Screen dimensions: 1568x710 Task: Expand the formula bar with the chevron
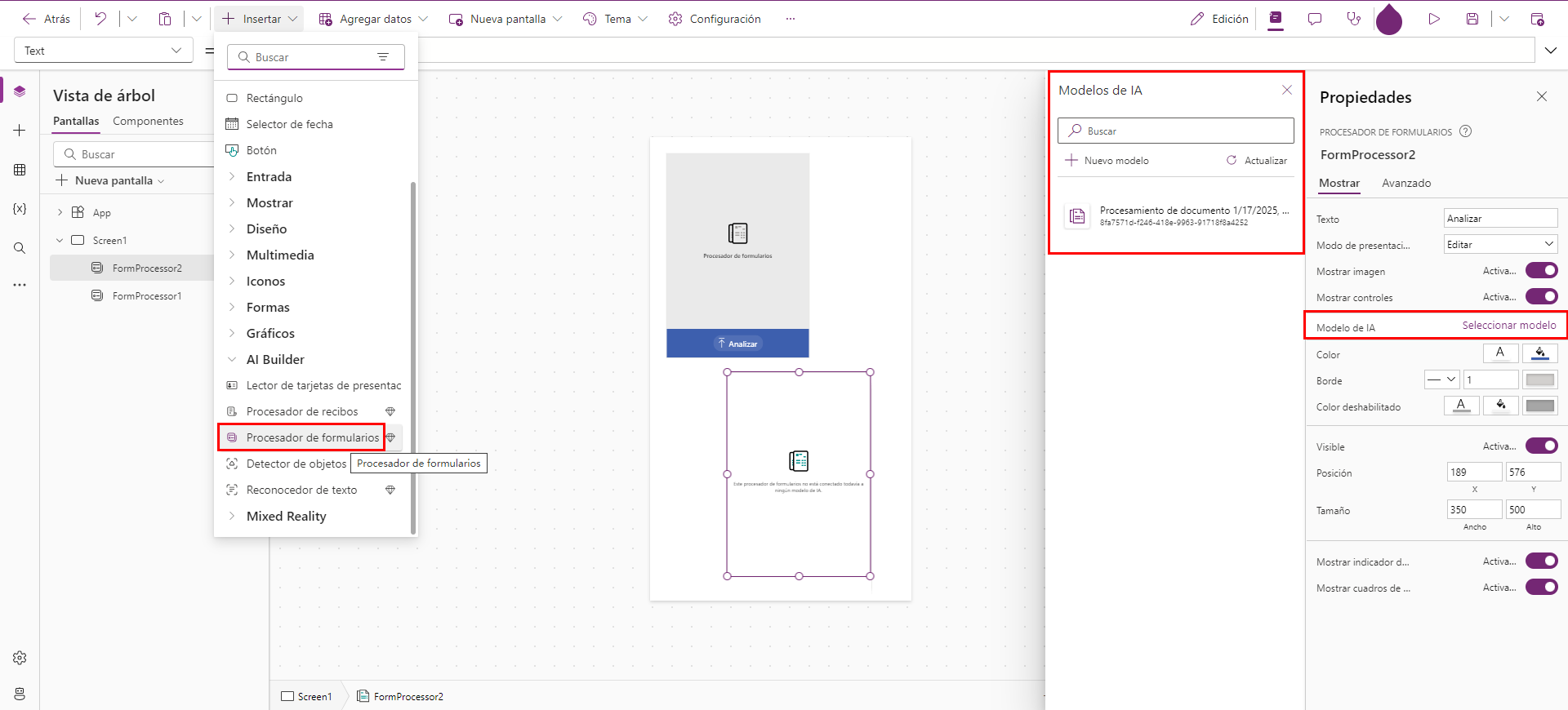pos(1551,51)
